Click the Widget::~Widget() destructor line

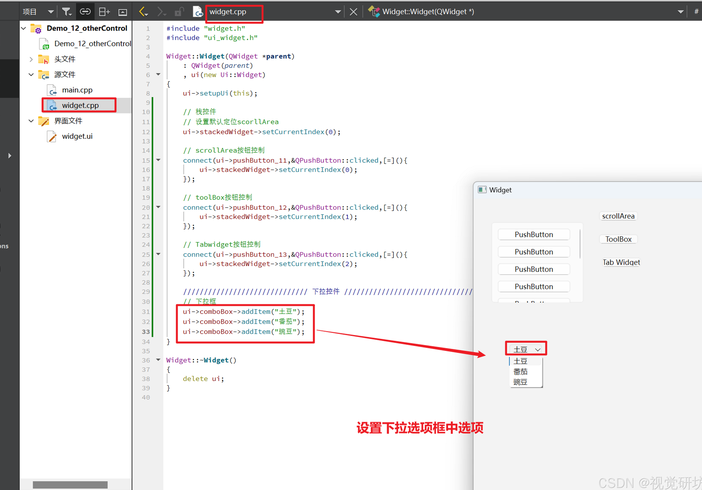[x=201, y=360]
